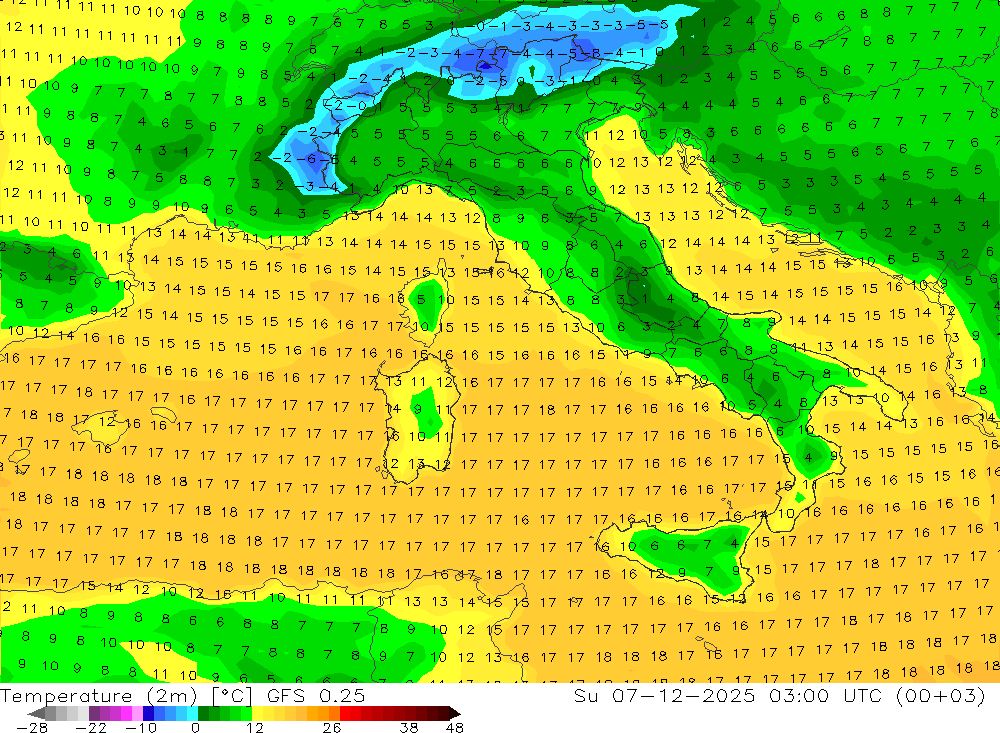Click the 'GFS 0.25' model label
1000x733 pixels.
(x=316, y=695)
